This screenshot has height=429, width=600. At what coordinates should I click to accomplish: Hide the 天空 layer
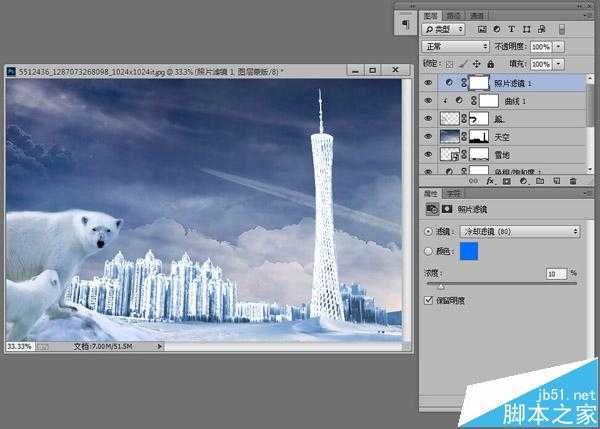(x=428, y=136)
